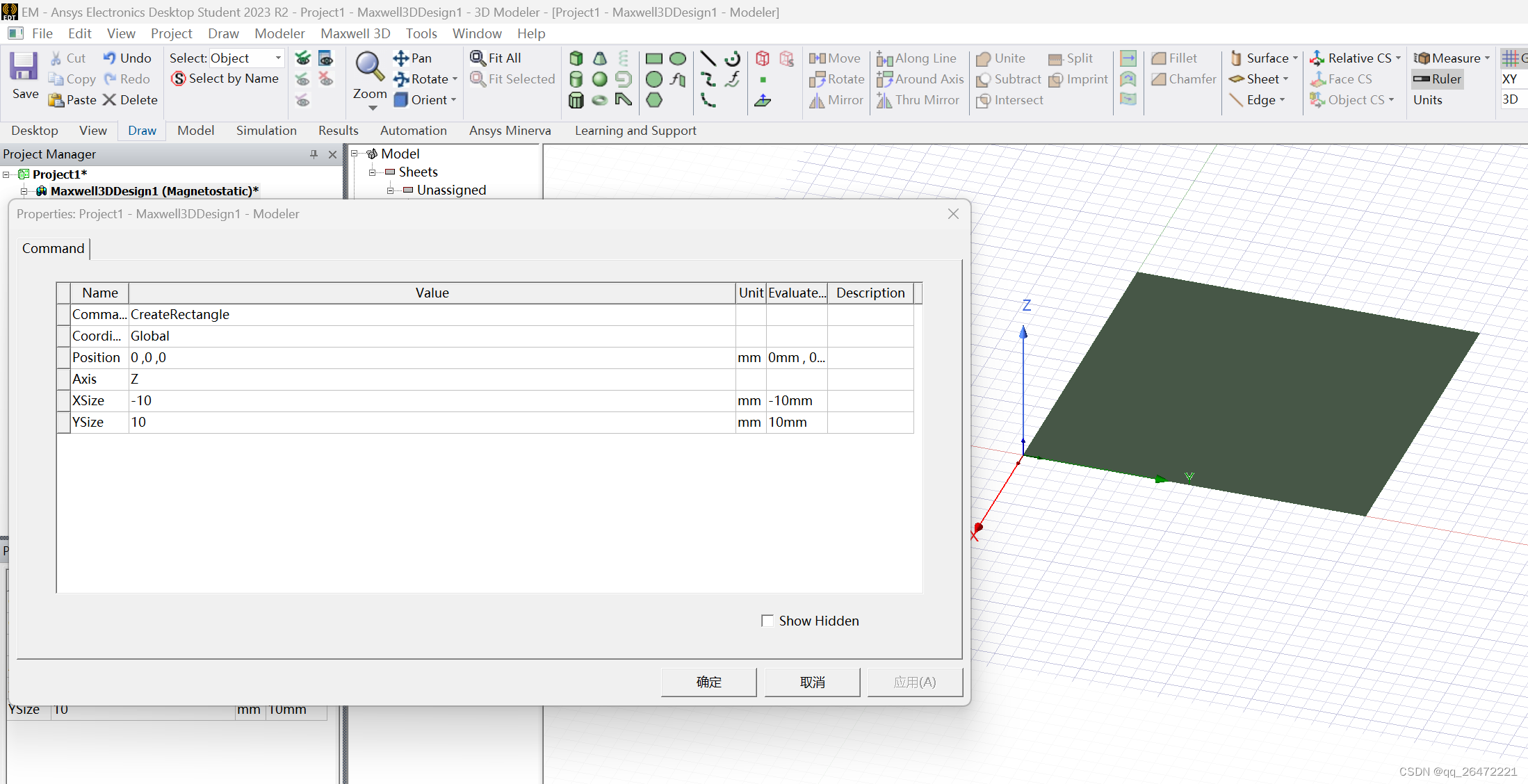Open the Select Object dropdown
This screenshot has width=1528, height=784.
(x=278, y=58)
